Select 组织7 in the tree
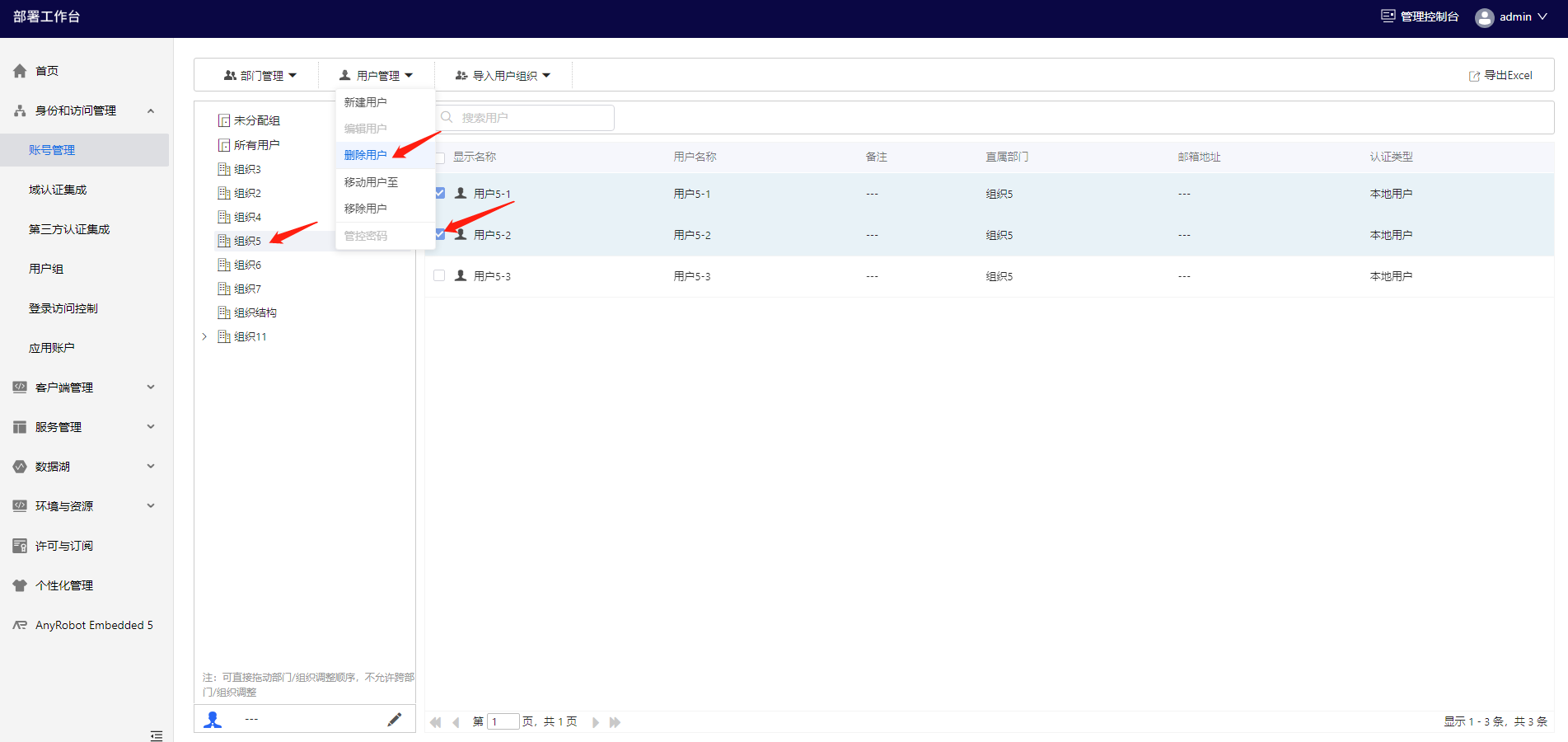1568x742 pixels. 247,289
